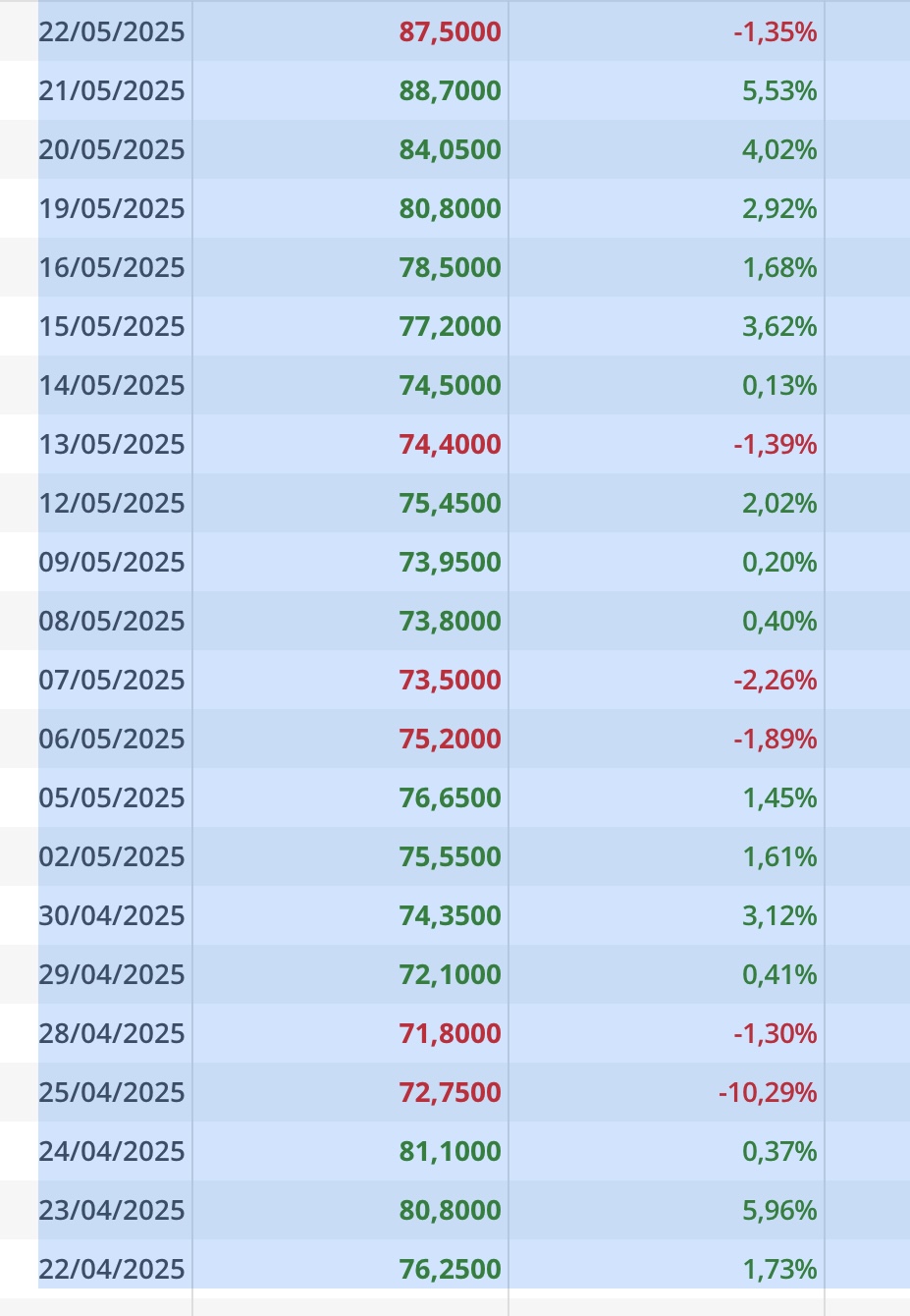Click the 74,5000 price value

[451, 386]
